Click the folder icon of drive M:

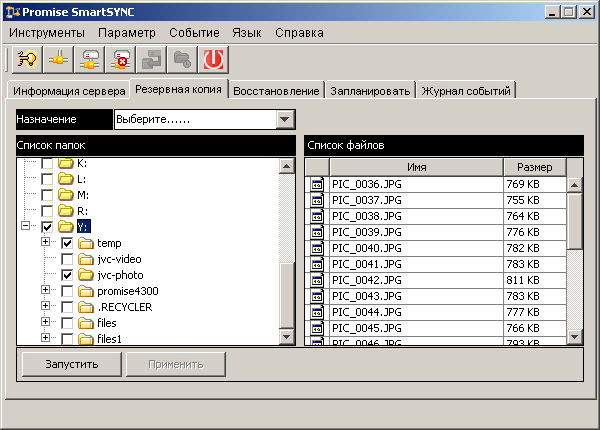pyautogui.click(x=66, y=195)
